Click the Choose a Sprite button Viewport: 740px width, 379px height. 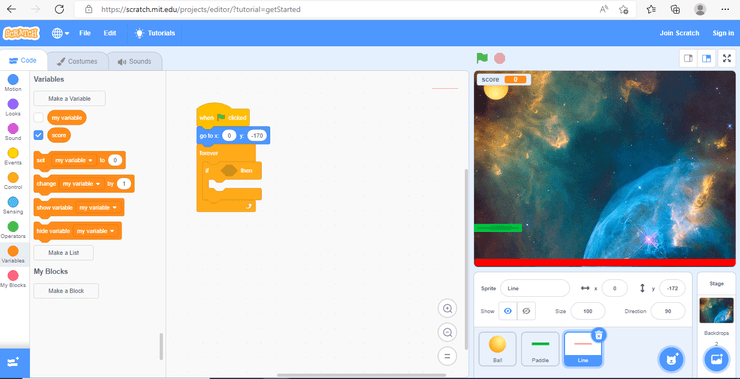(x=671, y=360)
